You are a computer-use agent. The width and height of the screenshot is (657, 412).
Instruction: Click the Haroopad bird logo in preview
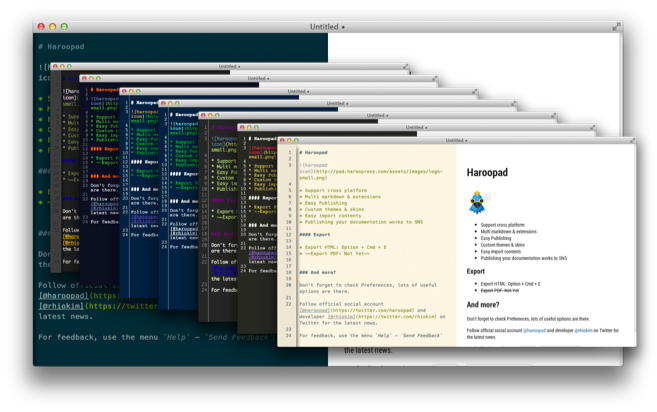pos(477,202)
